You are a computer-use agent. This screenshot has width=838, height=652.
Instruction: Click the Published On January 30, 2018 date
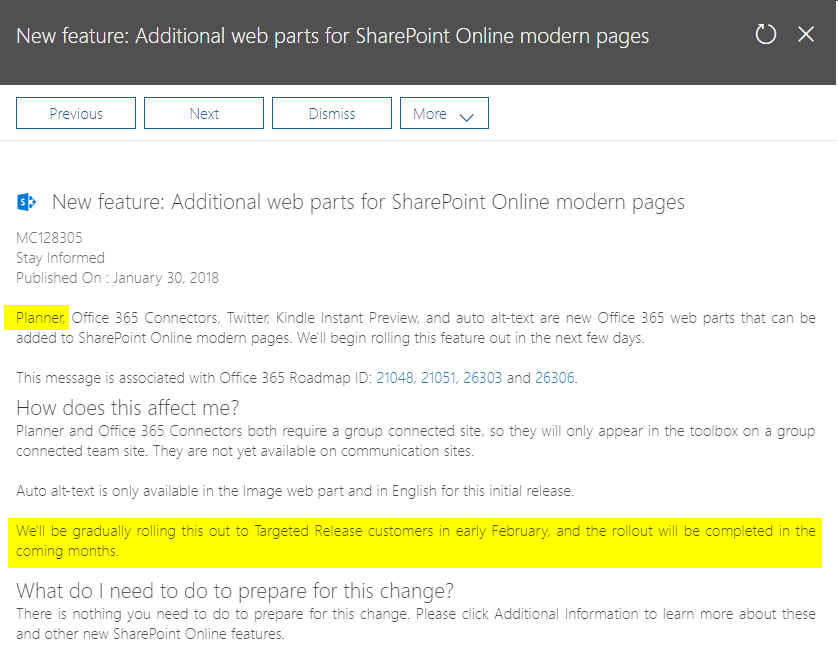coord(118,278)
